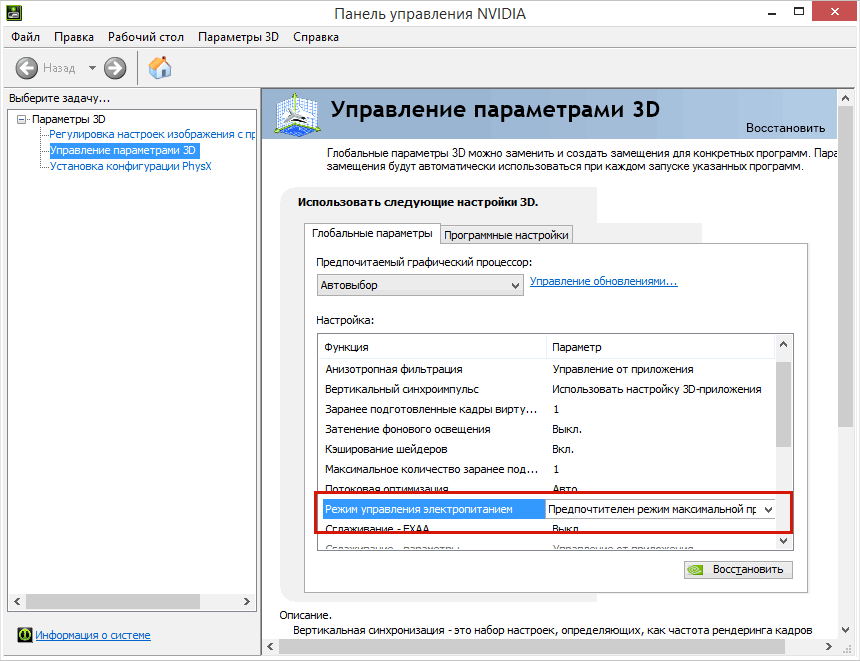Click the system information icon at bottom left
Screen dimensions: 860x661
pyautogui.click(x=24, y=635)
